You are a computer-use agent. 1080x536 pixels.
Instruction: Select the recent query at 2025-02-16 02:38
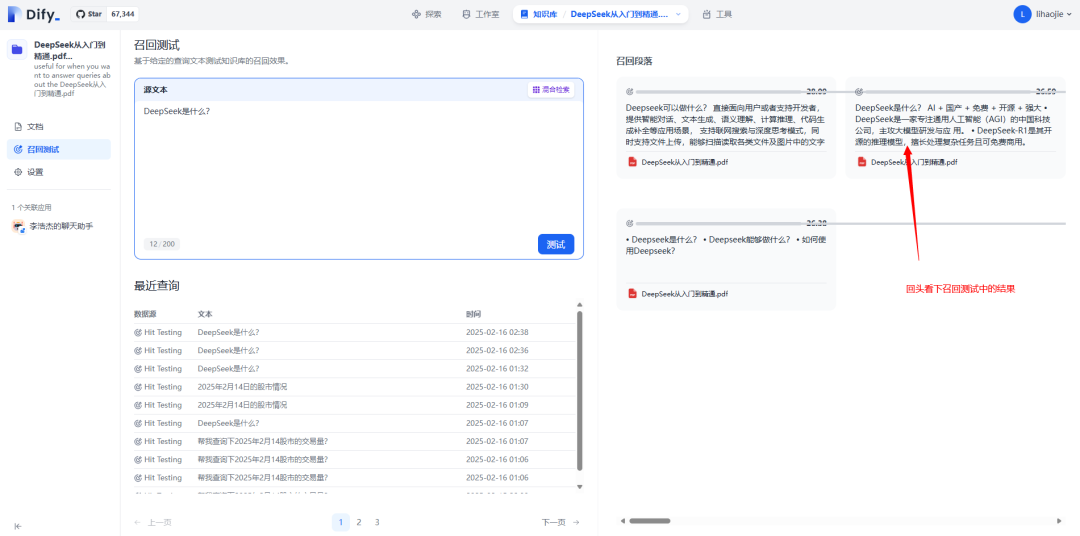click(355, 332)
